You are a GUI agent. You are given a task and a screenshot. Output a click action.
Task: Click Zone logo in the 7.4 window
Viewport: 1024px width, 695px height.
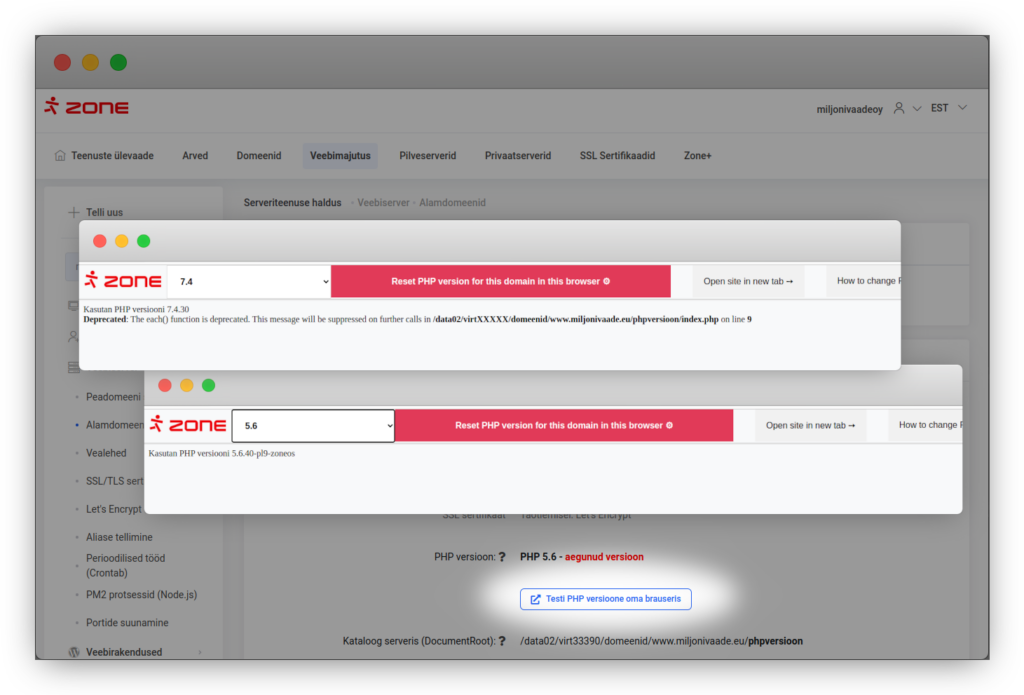[123, 281]
